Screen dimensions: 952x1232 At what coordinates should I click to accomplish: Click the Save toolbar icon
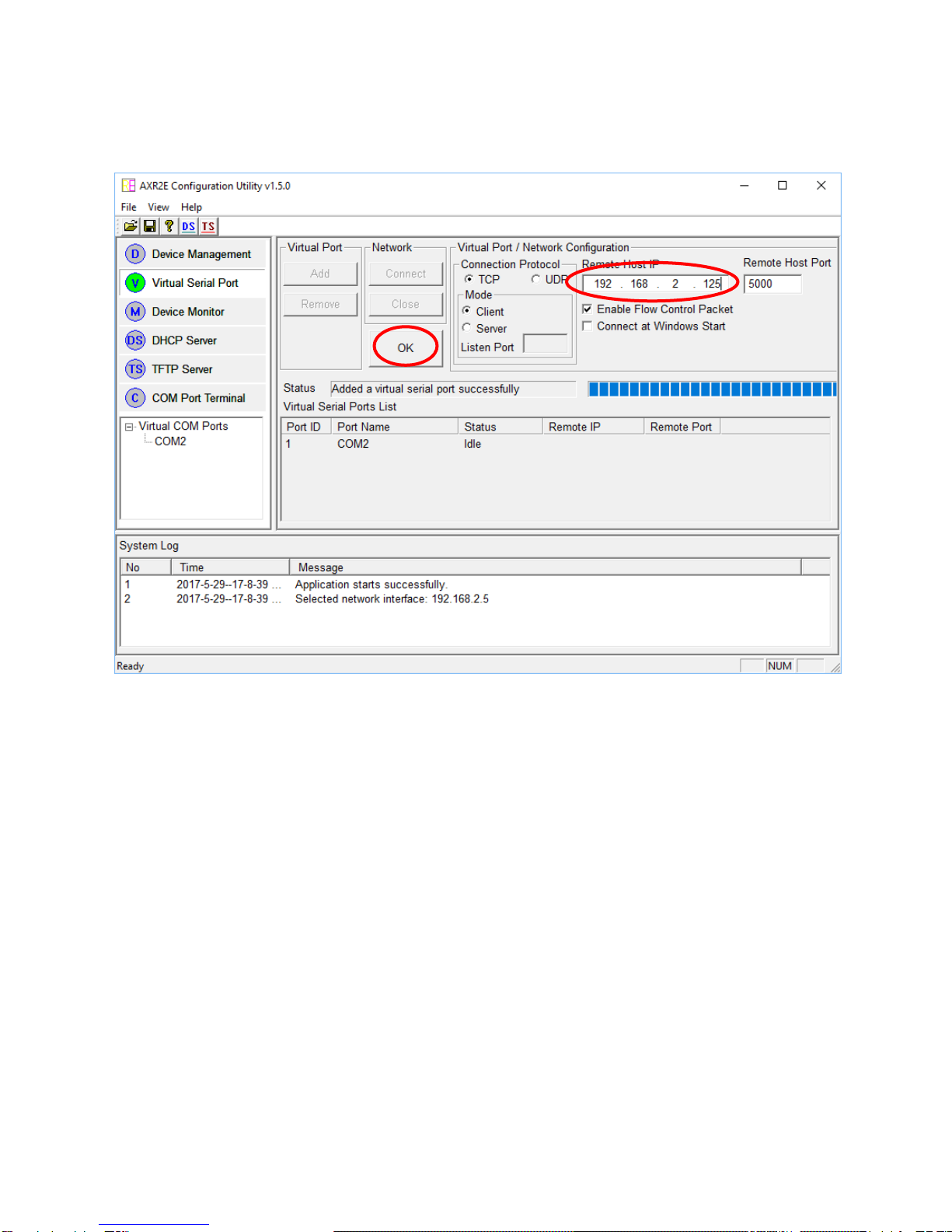point(149,226)
